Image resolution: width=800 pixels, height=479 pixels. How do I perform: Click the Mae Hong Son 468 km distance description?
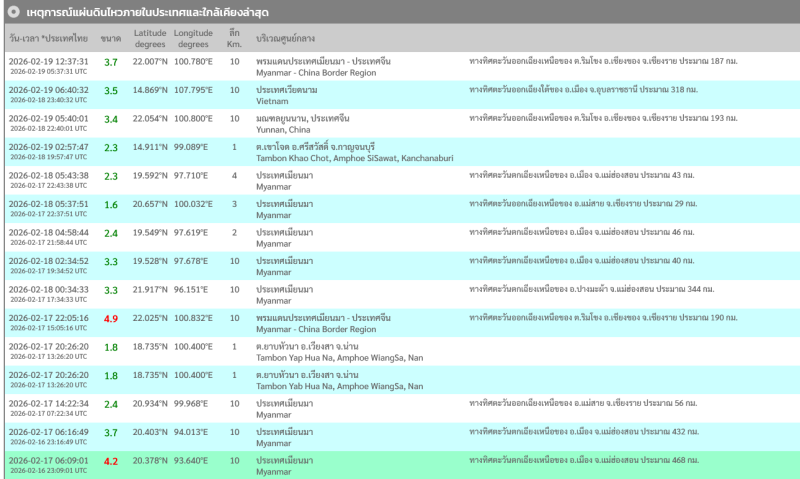[x=584, y=461]
